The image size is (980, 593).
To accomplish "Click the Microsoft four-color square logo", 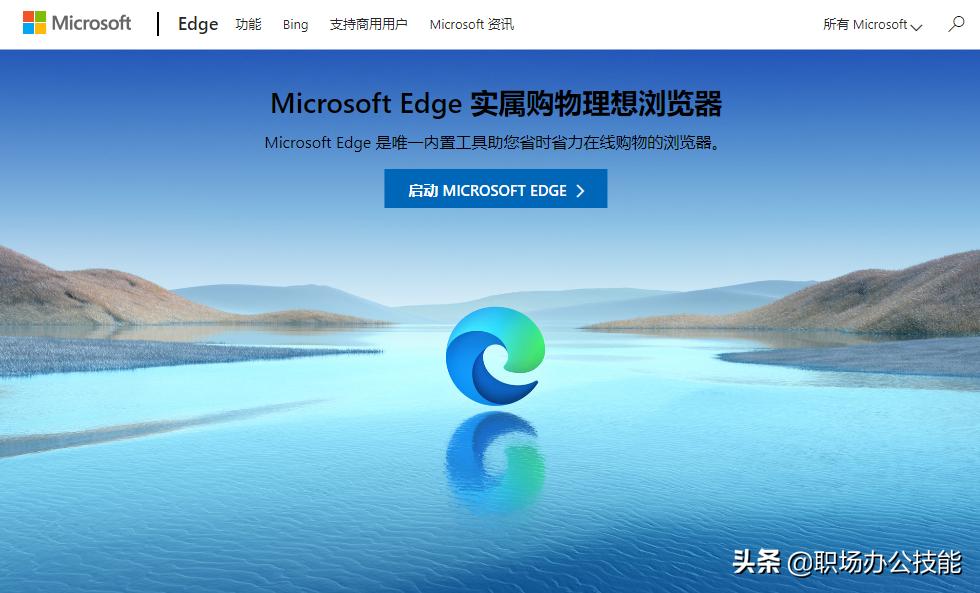I will point(34,22).
